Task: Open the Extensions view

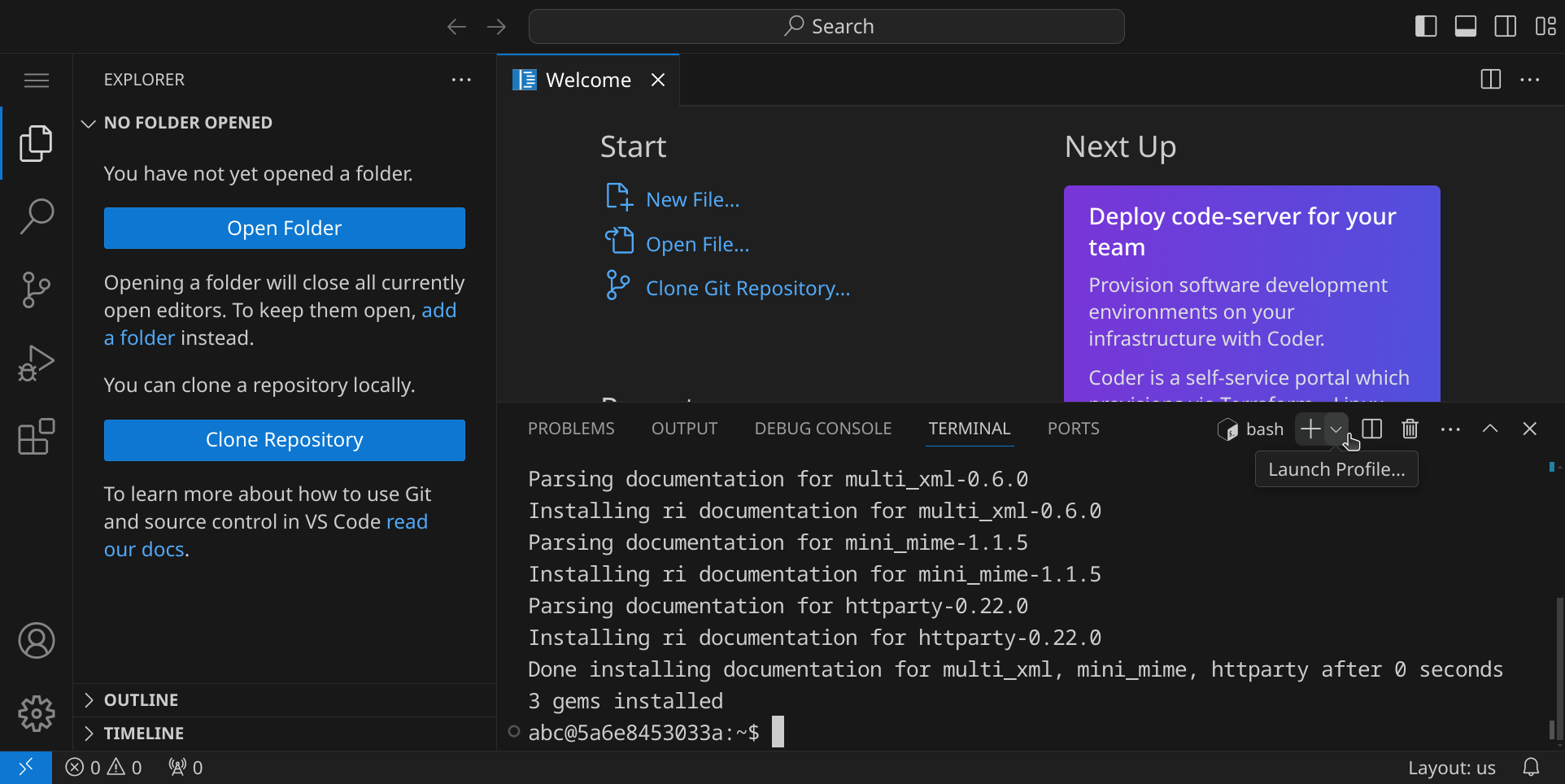Action: (x=36, y=437)
